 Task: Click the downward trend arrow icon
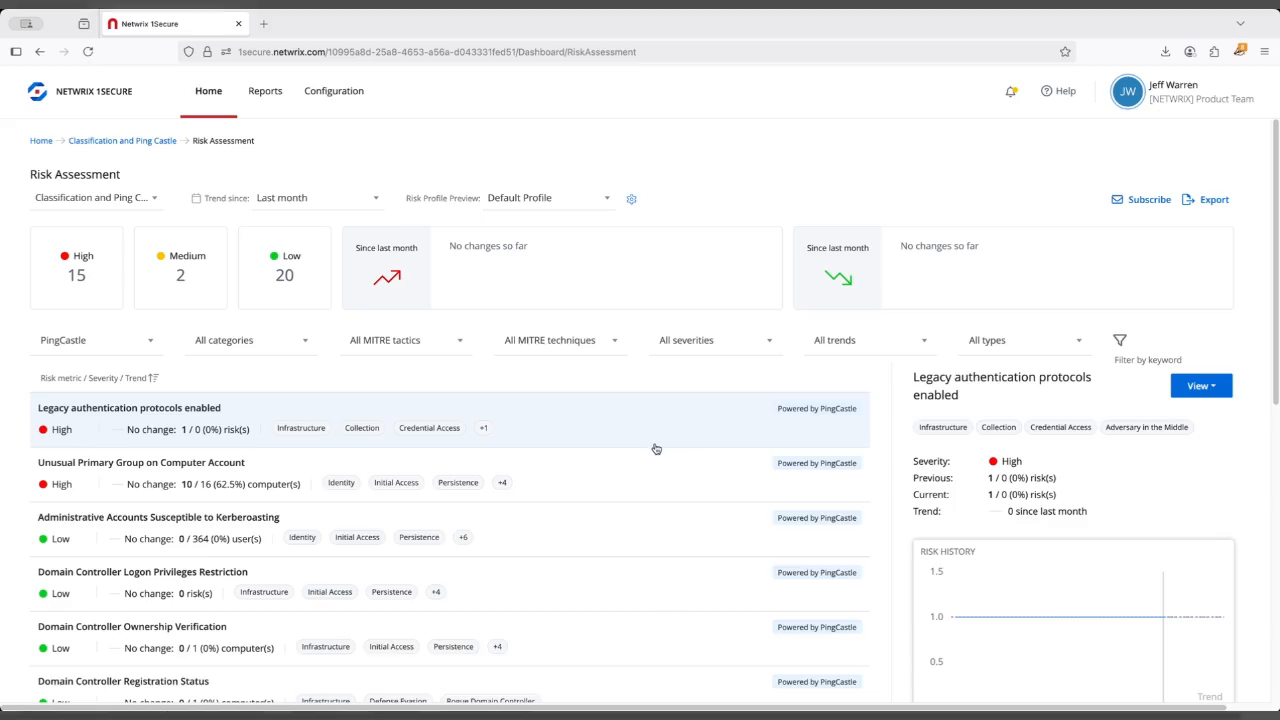[838, 278]
